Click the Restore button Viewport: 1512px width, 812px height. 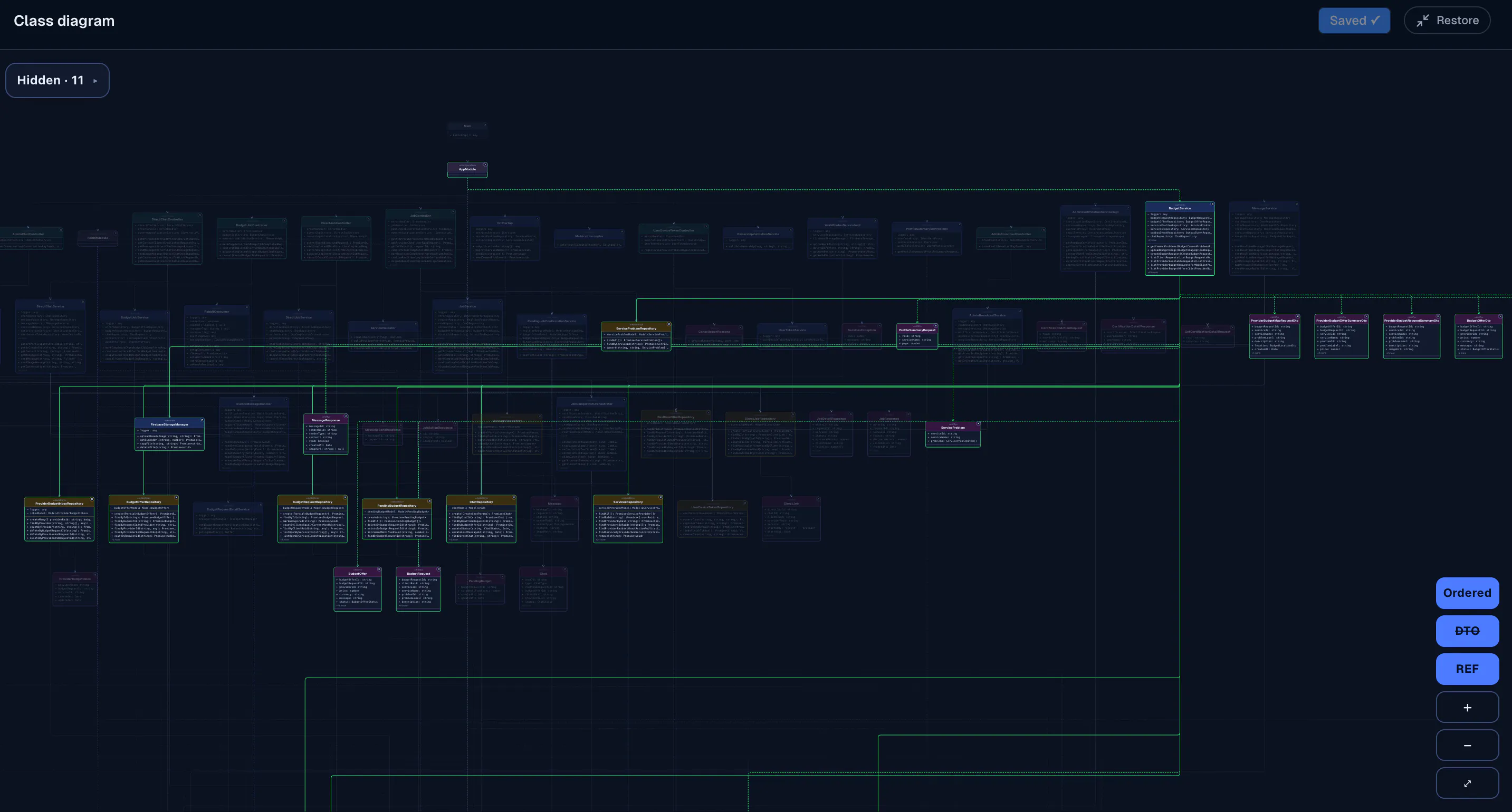click(x=1447, y=21)
